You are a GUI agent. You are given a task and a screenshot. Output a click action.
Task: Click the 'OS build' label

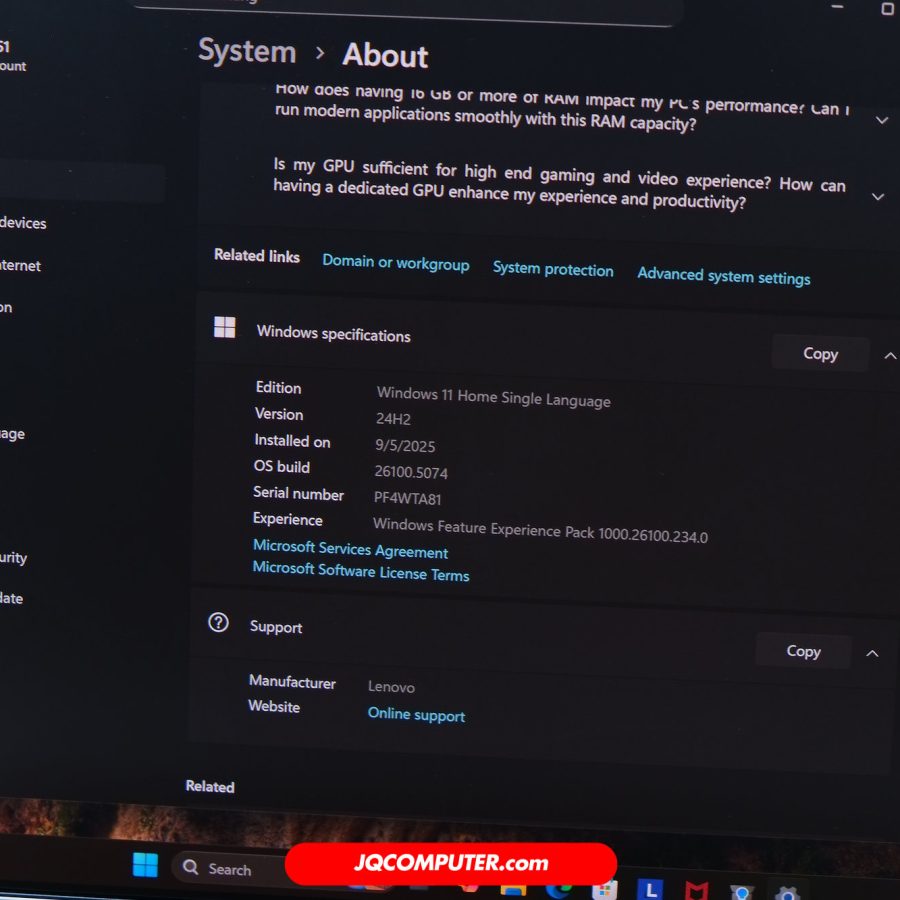[x=282, y=466]
